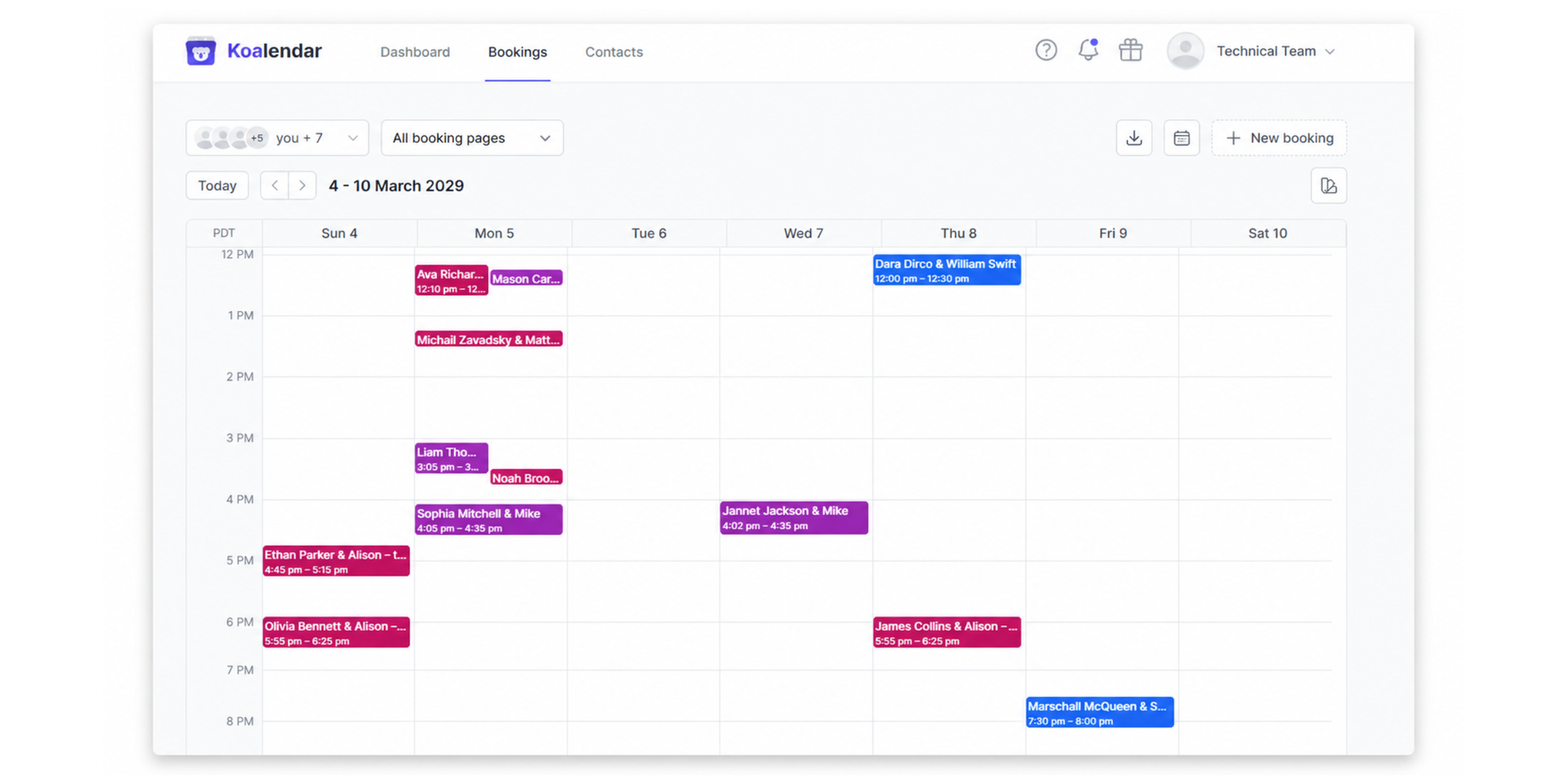Open Marschall McQueen 7:30 pm booking
Viewport: 1568px width, 784px height.
point(1100,713)
